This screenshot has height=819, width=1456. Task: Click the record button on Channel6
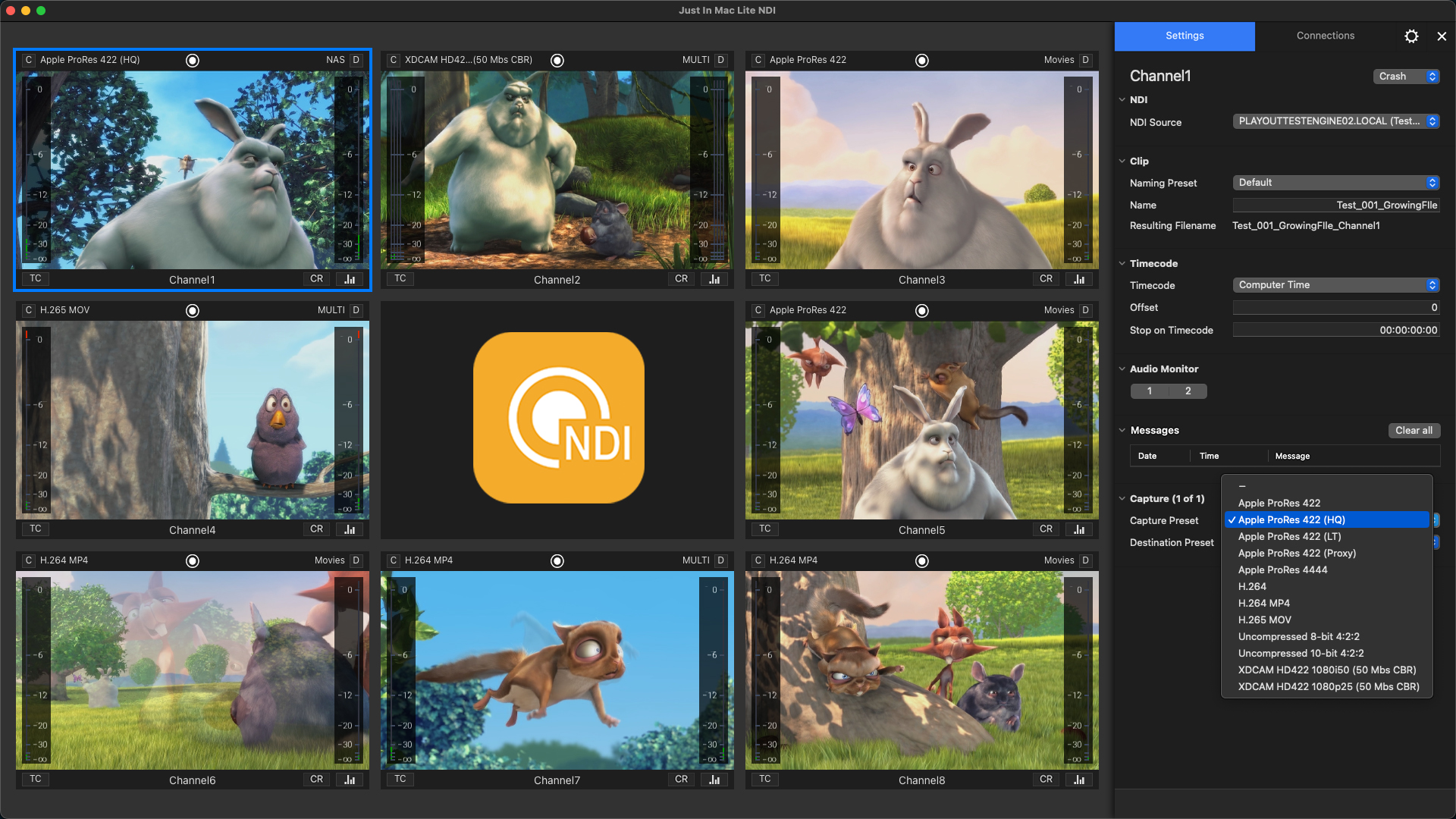coord(193,560)
